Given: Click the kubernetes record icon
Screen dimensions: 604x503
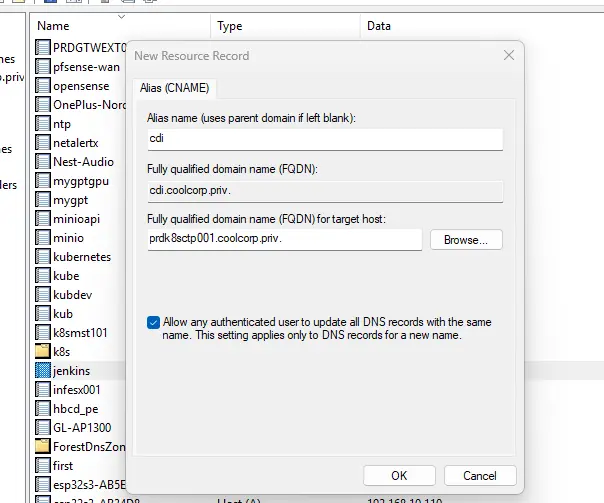Looking at the screenshot, I should click(43, 257).
